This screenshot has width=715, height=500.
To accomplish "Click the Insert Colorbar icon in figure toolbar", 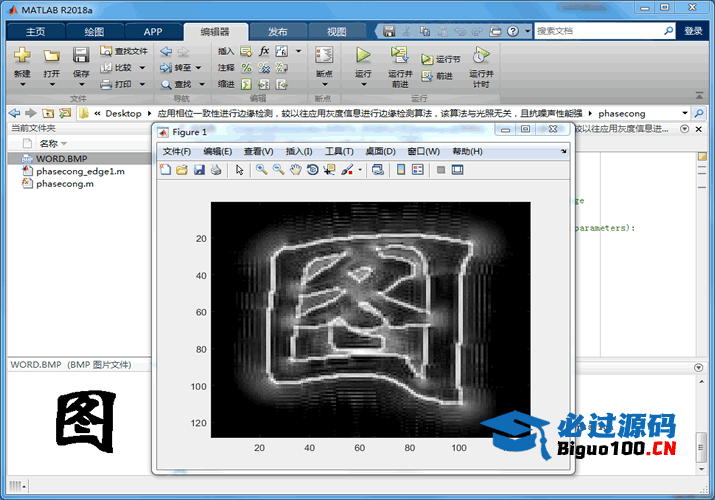I will click(400, 170).
